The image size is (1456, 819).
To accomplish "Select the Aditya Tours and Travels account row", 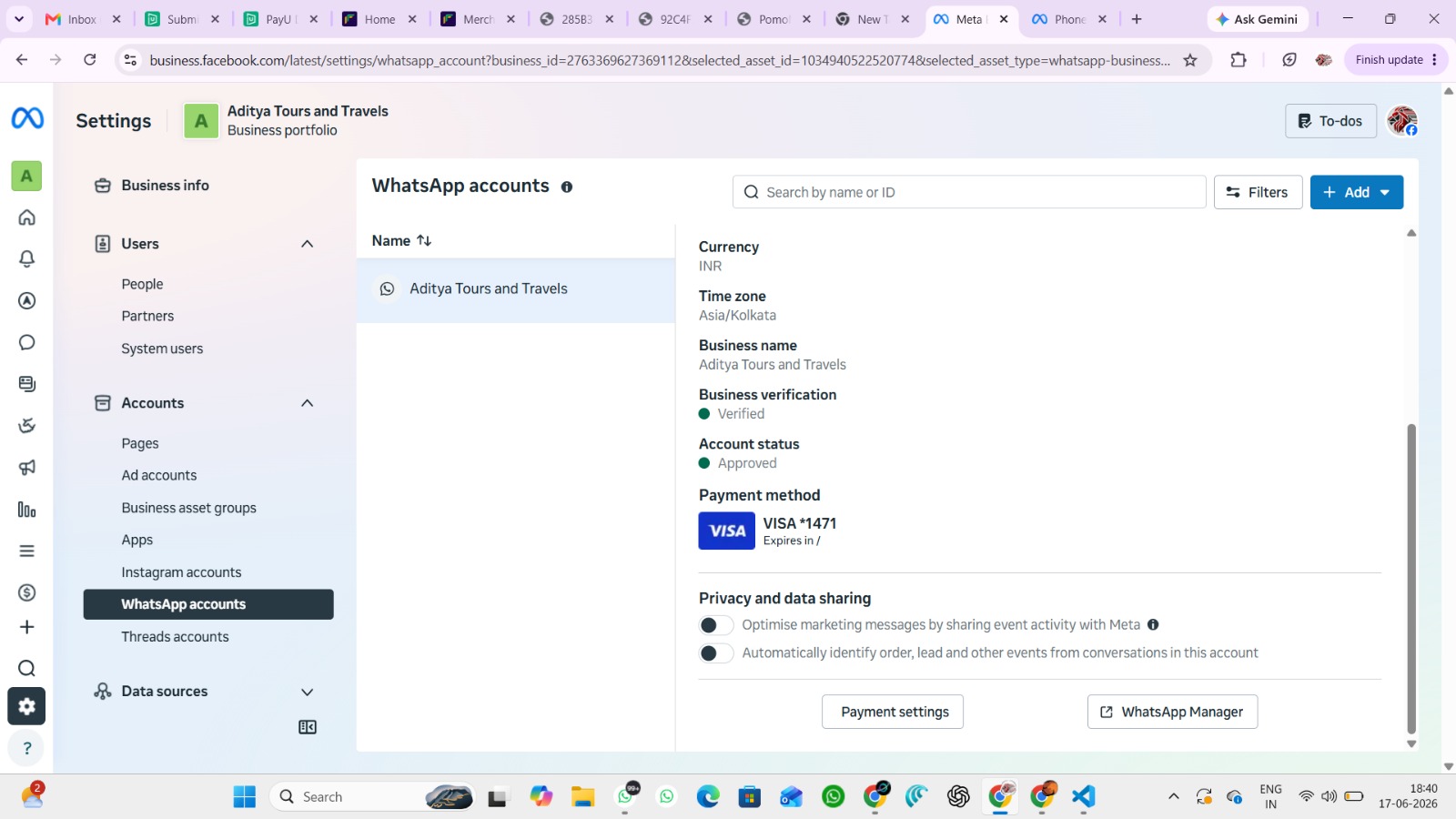I will (x=516, y=289).
